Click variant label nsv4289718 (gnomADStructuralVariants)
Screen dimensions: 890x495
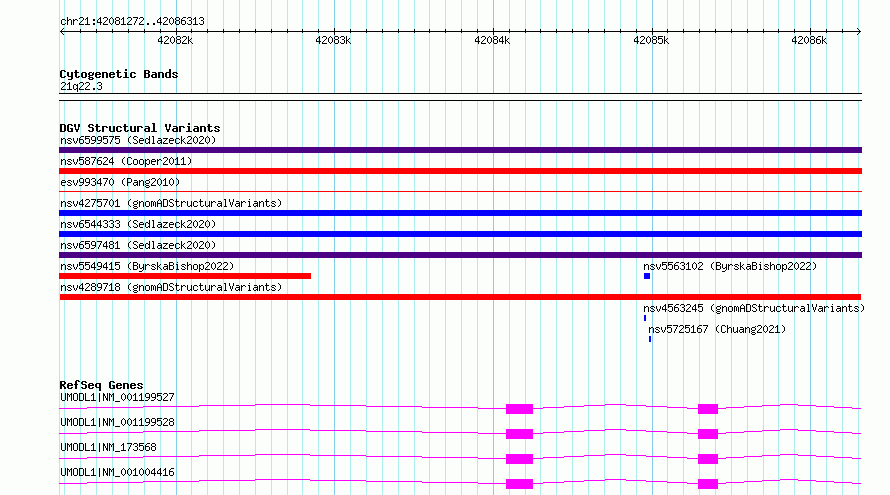tap(171, 287)
